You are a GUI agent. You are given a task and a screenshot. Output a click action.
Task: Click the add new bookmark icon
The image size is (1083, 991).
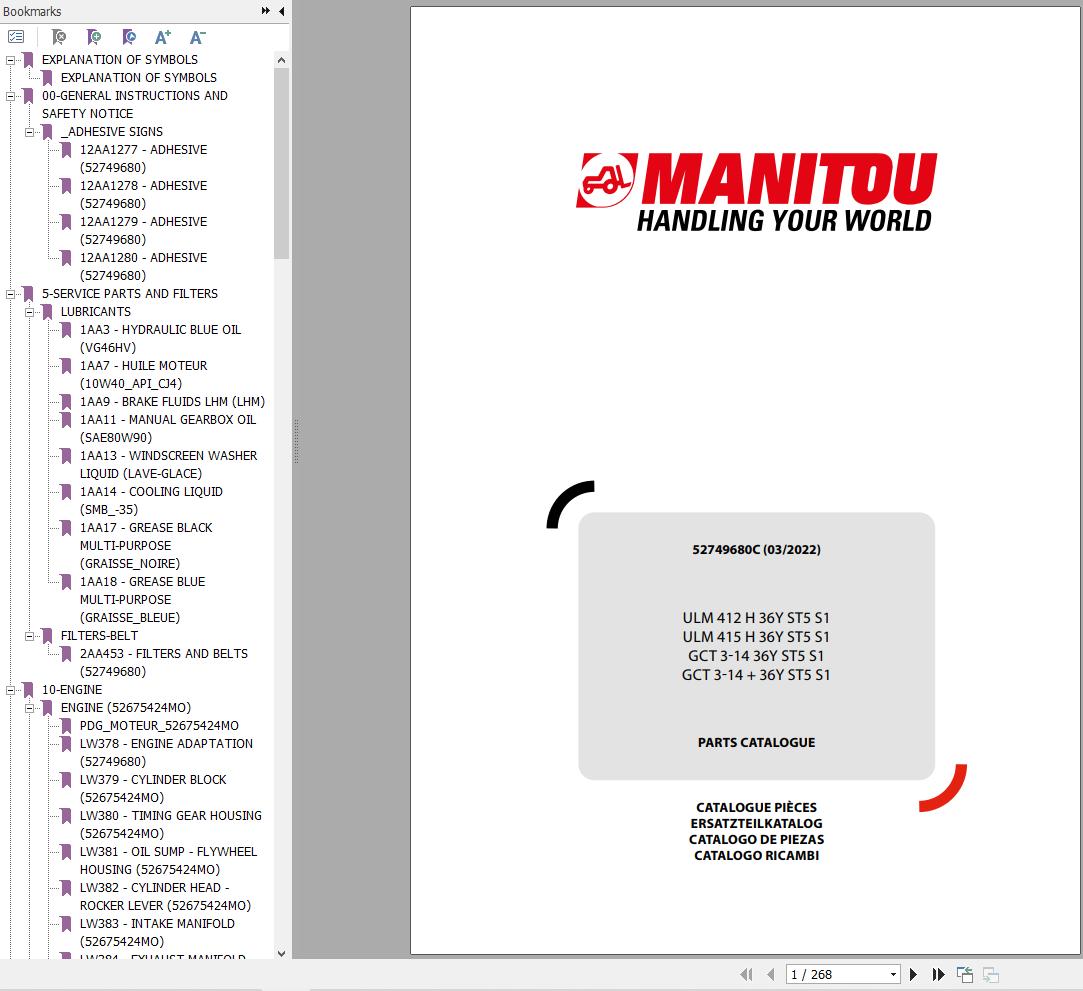click(x=93, y=37)
